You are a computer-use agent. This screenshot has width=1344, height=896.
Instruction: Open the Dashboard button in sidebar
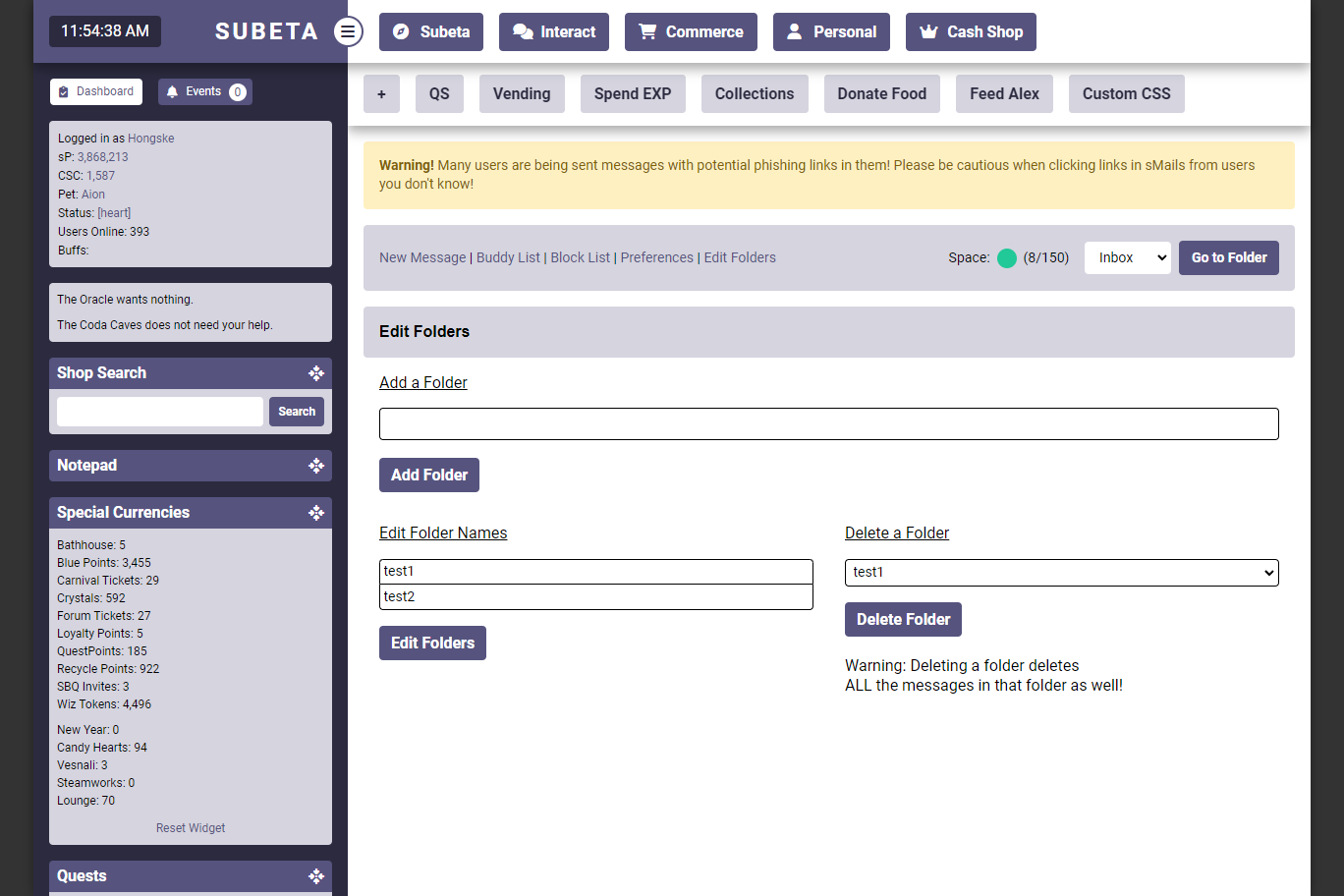point(96,91)
